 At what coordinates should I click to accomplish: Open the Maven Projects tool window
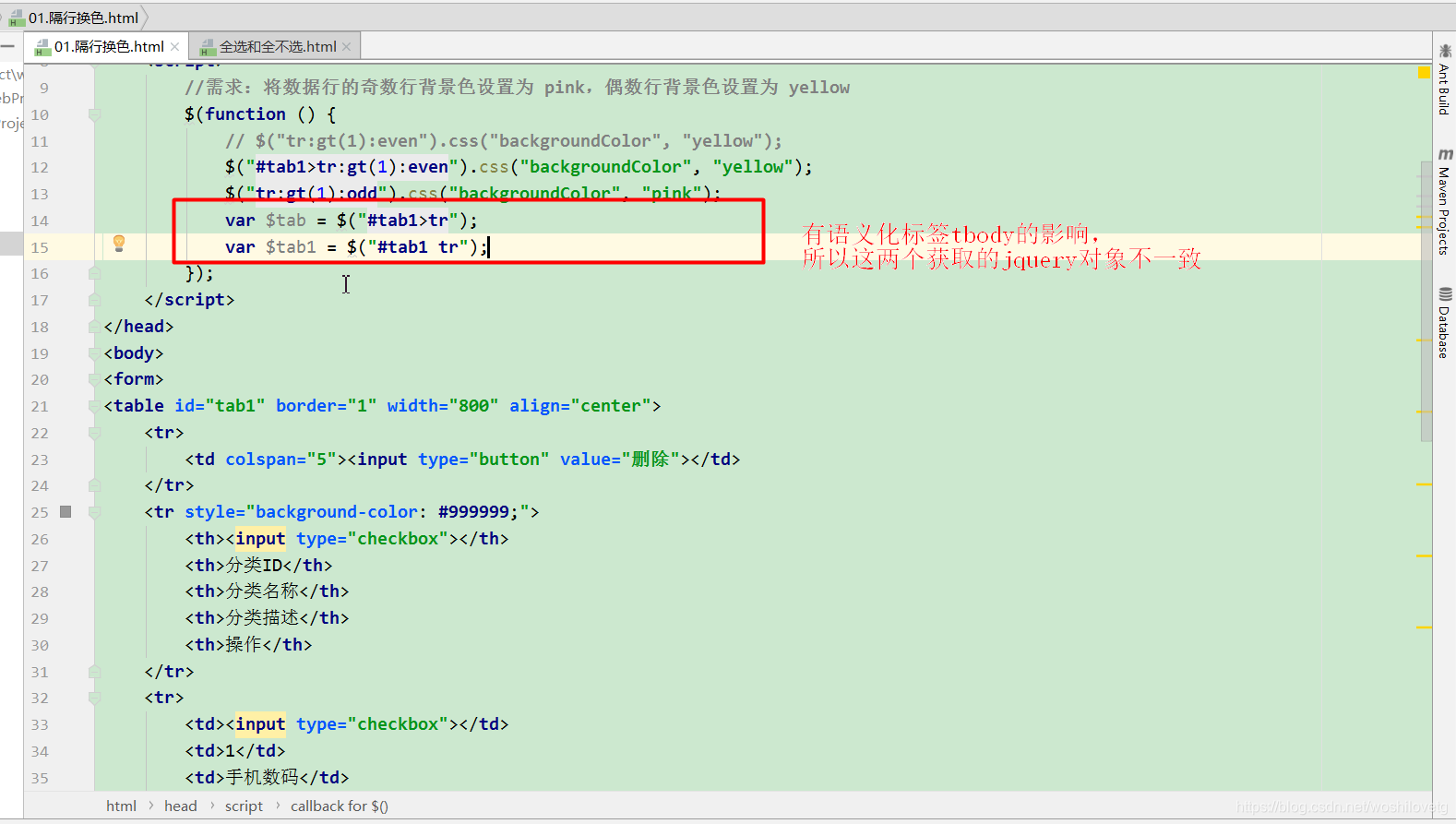click(1444, 201)
